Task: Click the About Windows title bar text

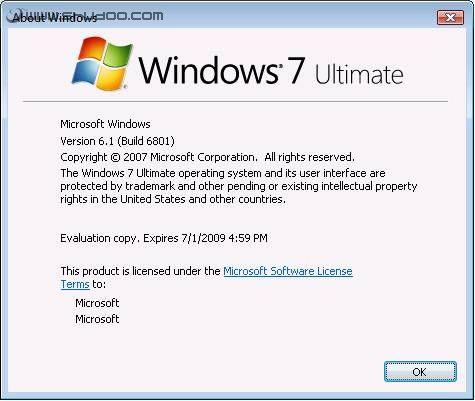Action: click(x=54, y=18)
